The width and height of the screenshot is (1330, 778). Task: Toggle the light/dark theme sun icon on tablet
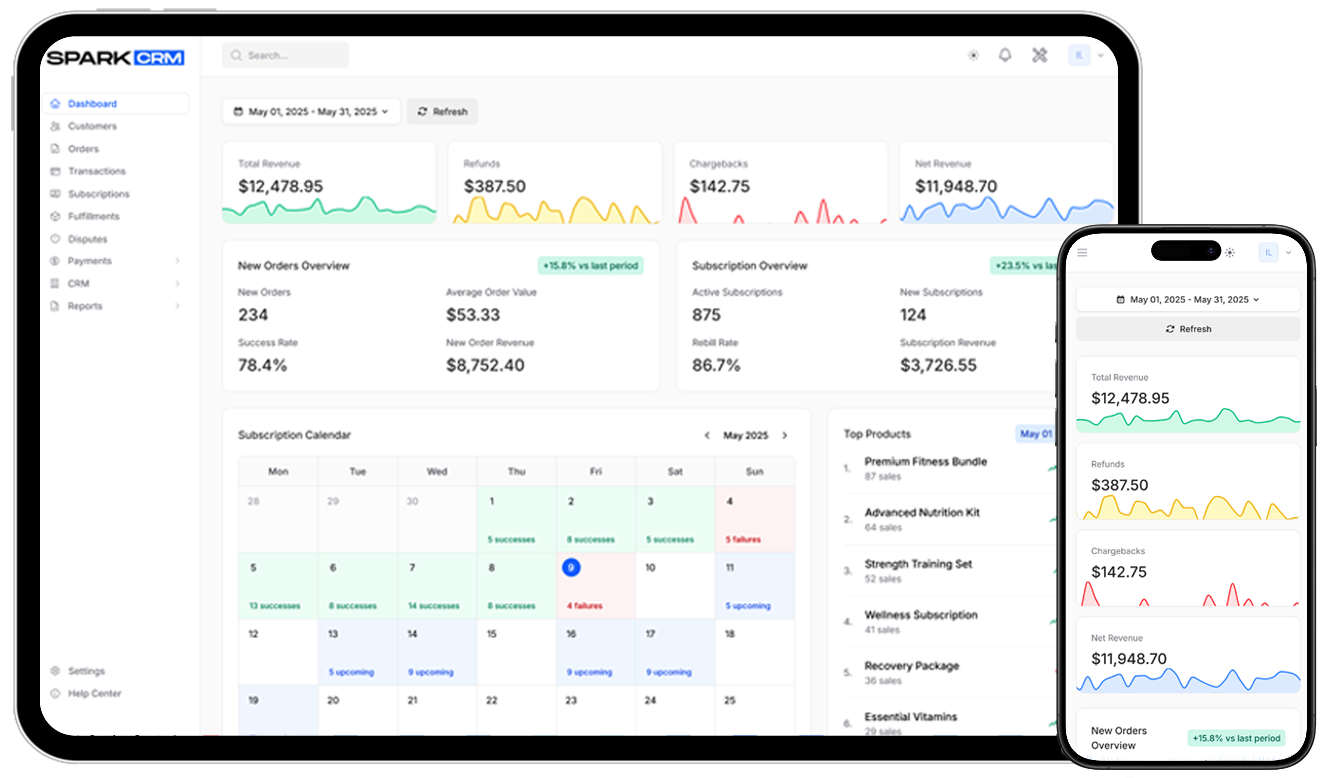coord(973,56)
